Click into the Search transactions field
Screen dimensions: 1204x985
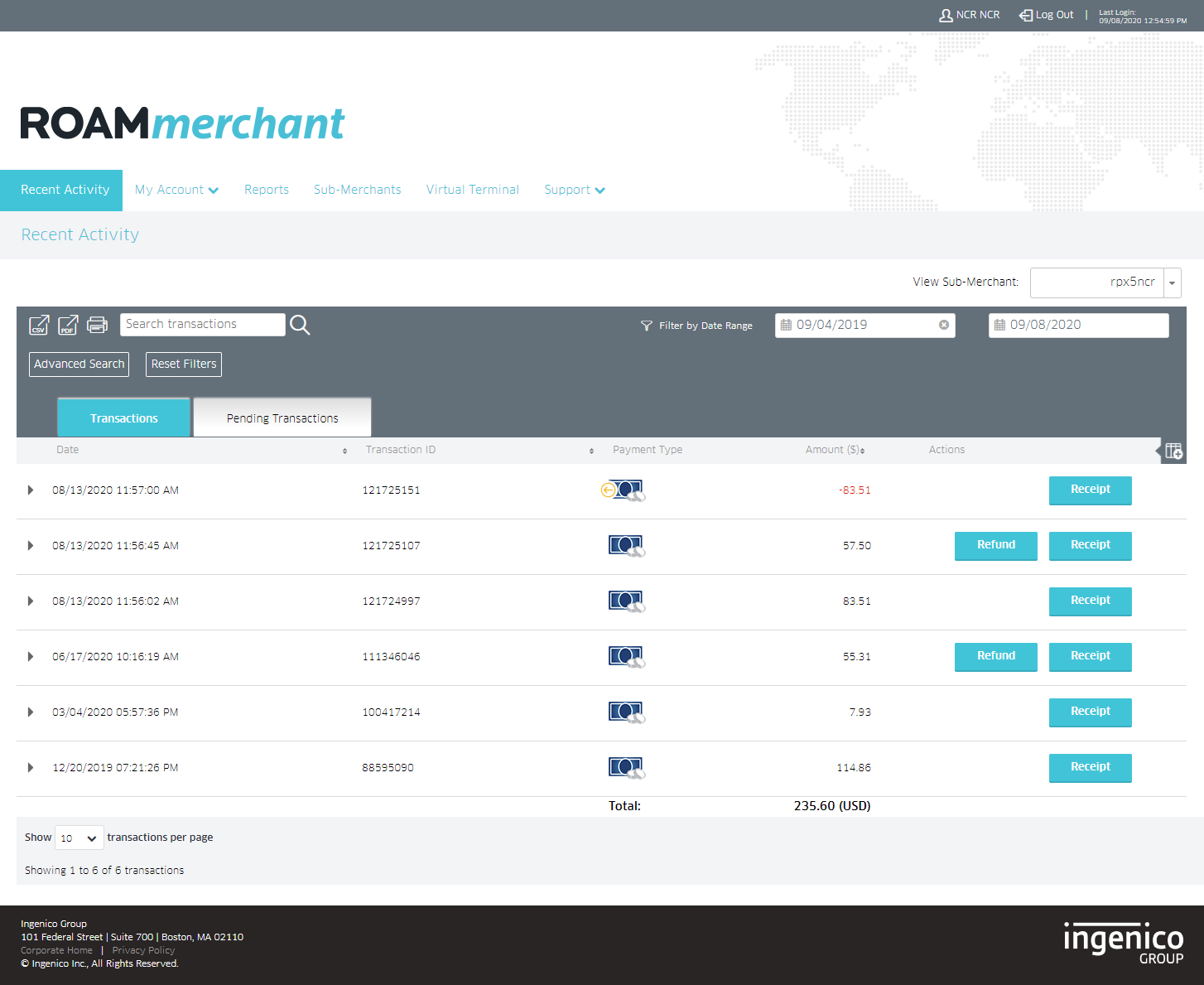click(x=203, y=325)
